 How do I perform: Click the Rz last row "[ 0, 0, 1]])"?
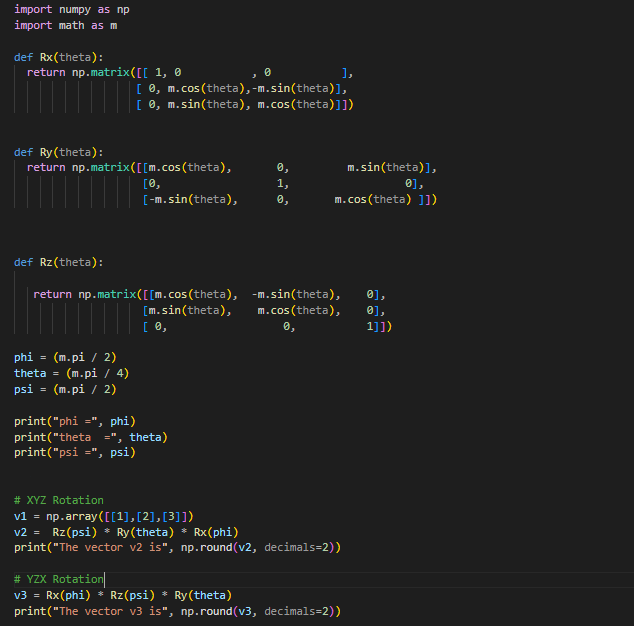coord(267,326)
